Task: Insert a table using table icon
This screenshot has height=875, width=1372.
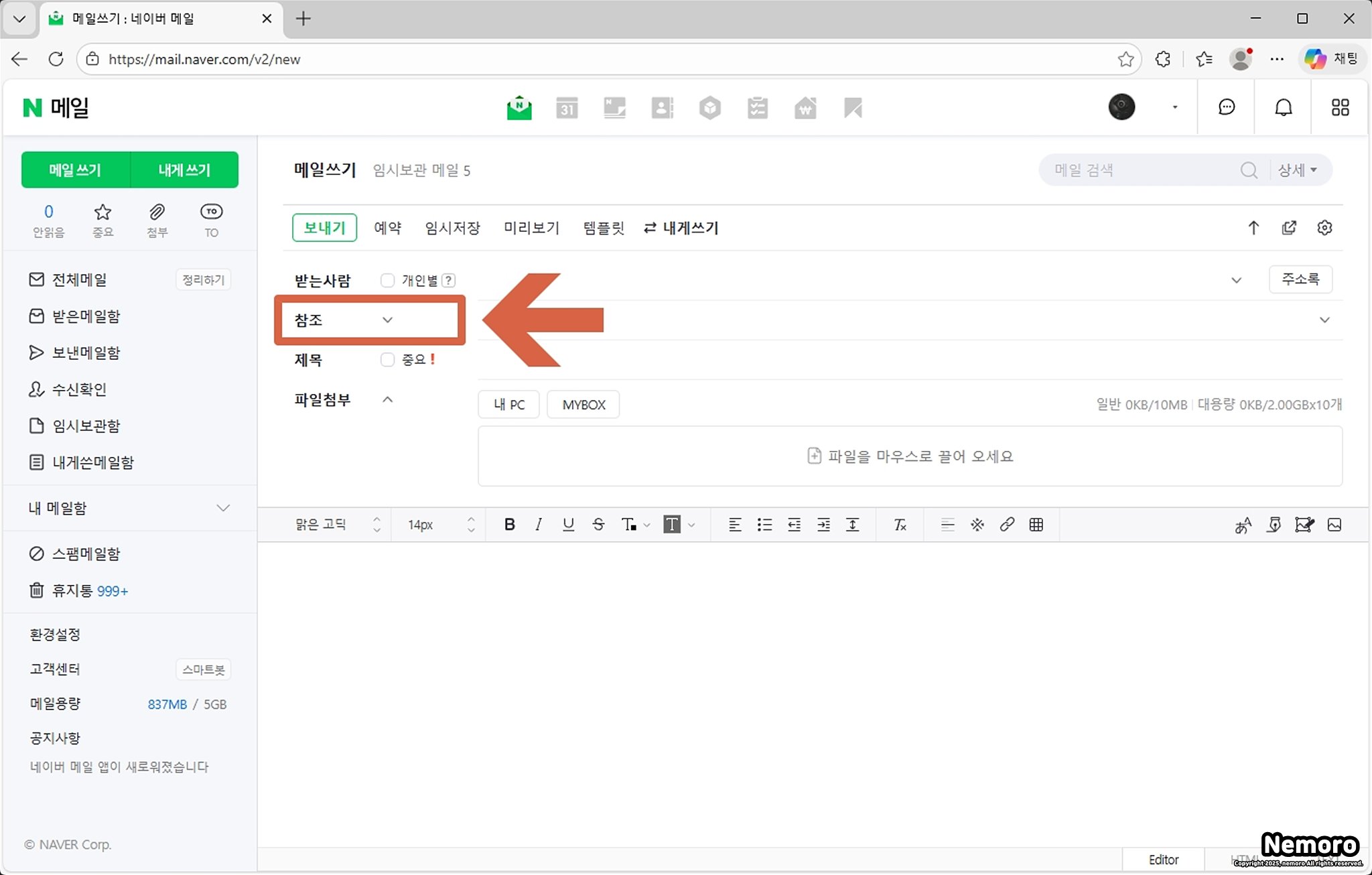Action: click(x=1036, y=525)
